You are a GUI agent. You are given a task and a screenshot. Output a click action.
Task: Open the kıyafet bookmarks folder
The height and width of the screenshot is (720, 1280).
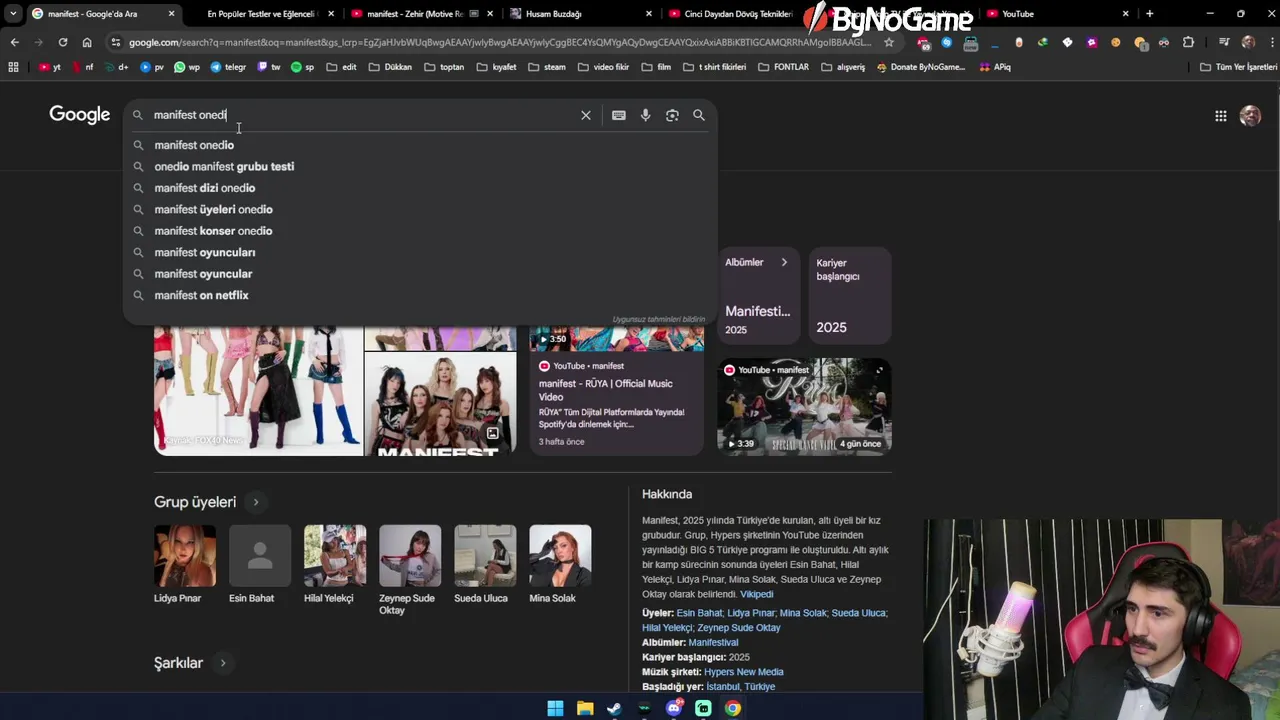(x=496, y=67)
